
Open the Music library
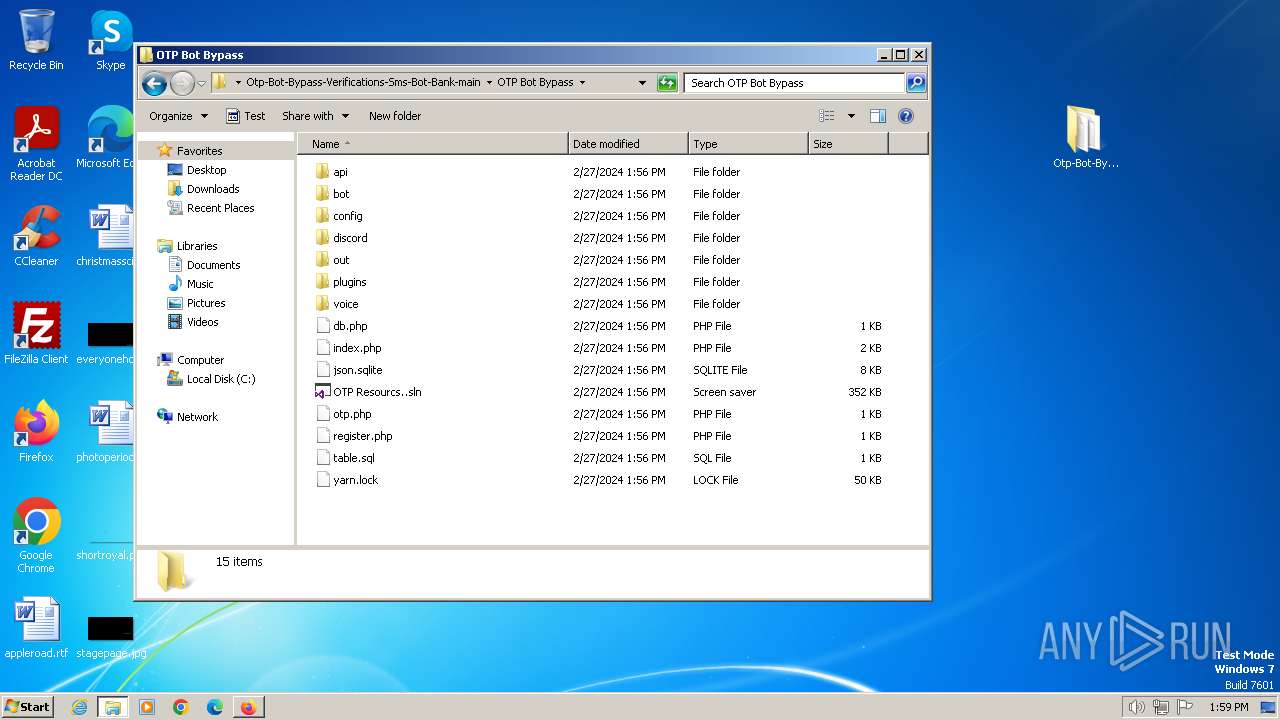(199, 284)
